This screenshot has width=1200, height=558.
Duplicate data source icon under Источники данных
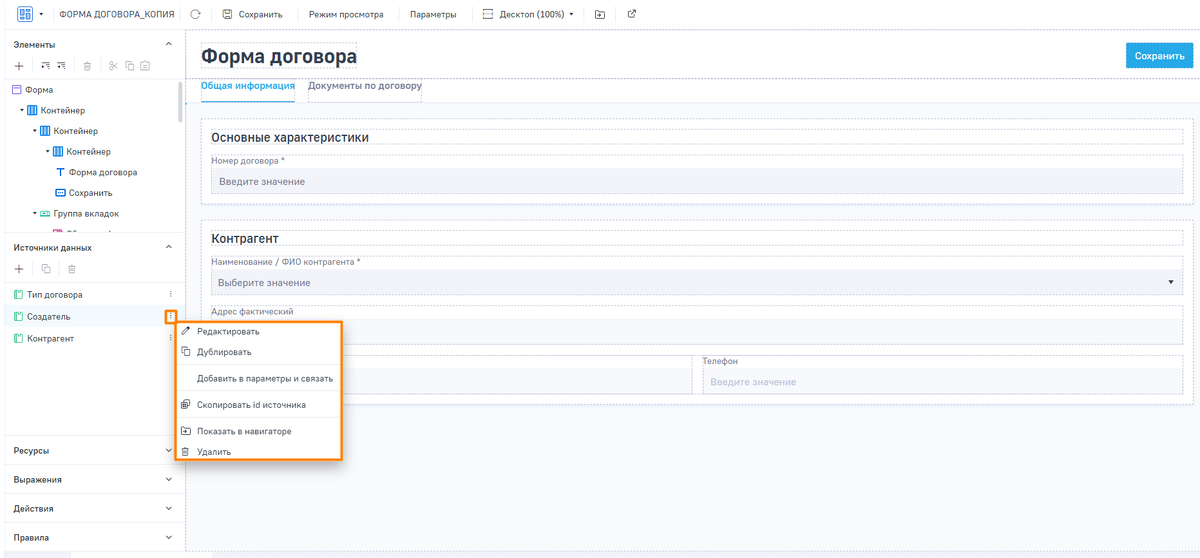45,269
